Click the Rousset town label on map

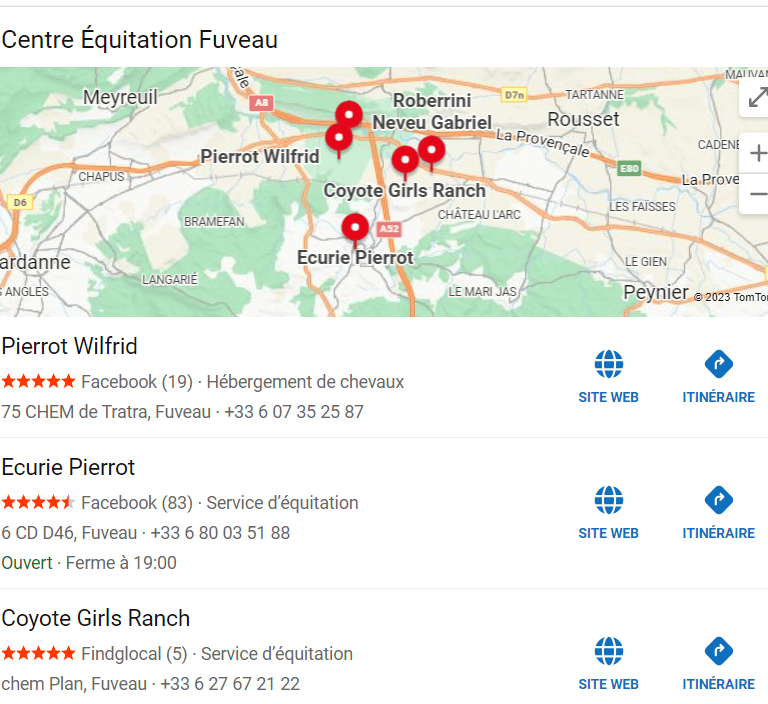click(x=583, y=119)
